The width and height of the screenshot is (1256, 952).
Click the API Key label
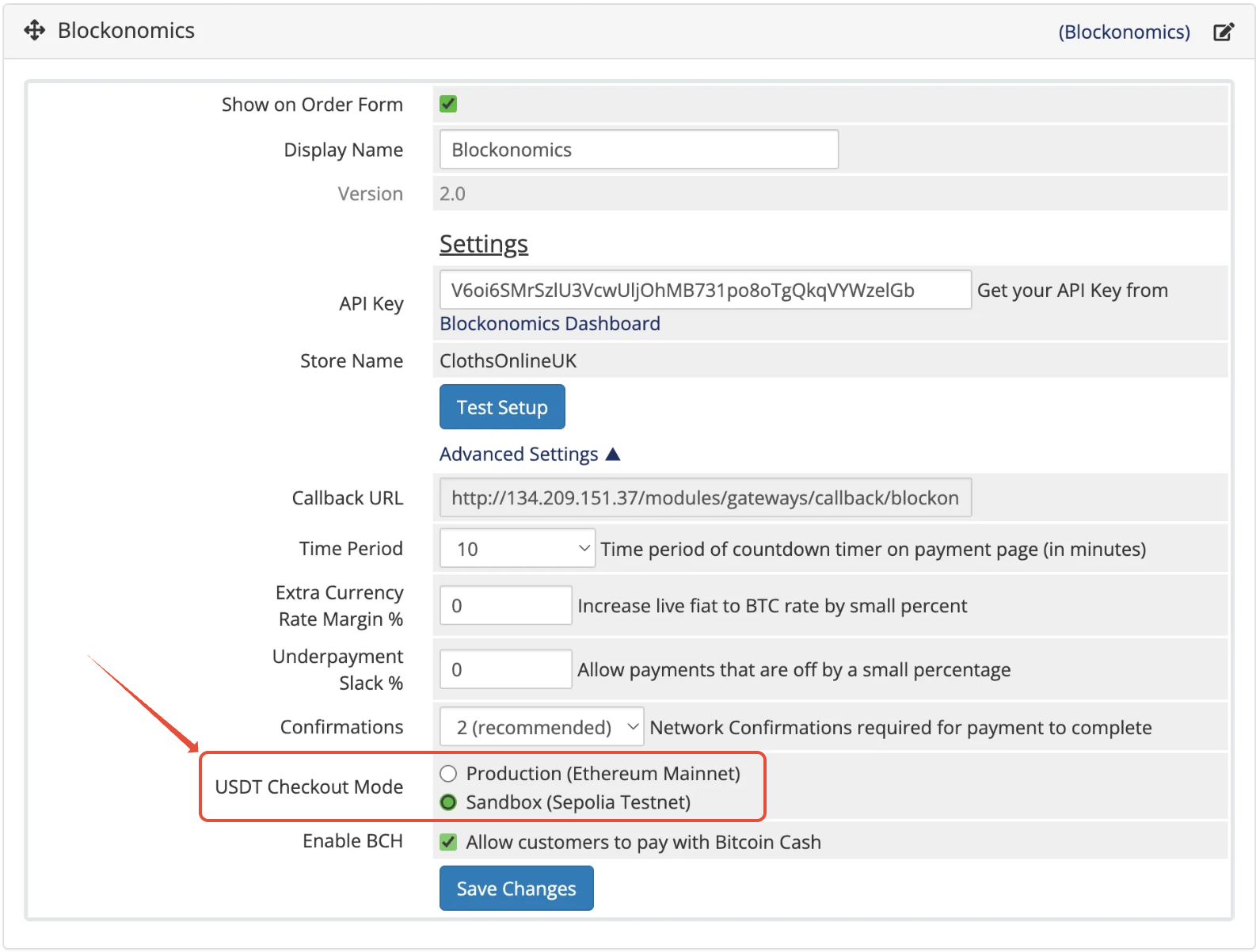371,303
